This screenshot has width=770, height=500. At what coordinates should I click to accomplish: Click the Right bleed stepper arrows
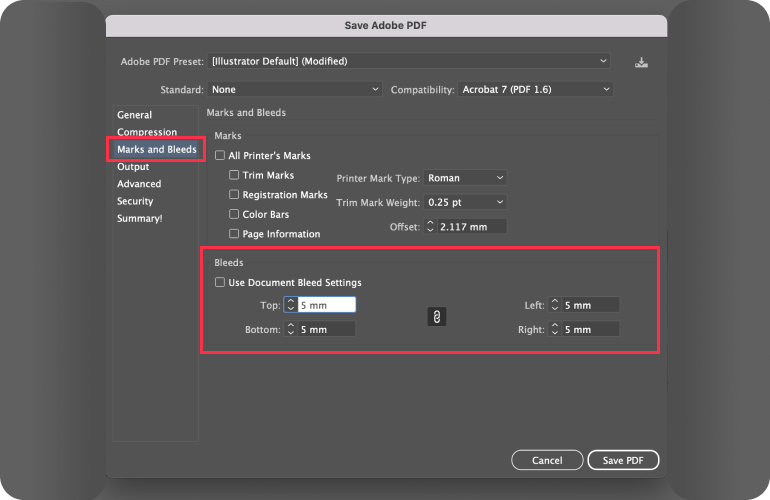555,329
